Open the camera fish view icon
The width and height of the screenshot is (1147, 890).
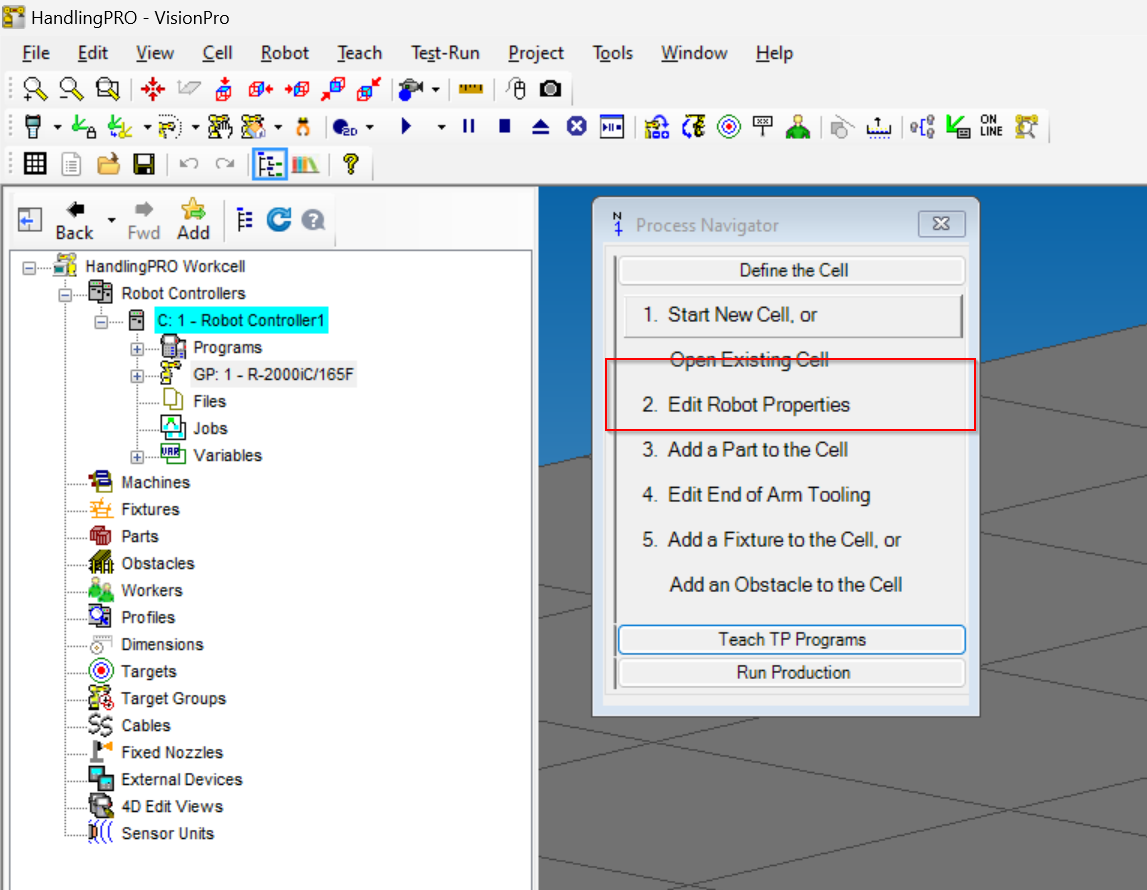[x=410, y=89]
